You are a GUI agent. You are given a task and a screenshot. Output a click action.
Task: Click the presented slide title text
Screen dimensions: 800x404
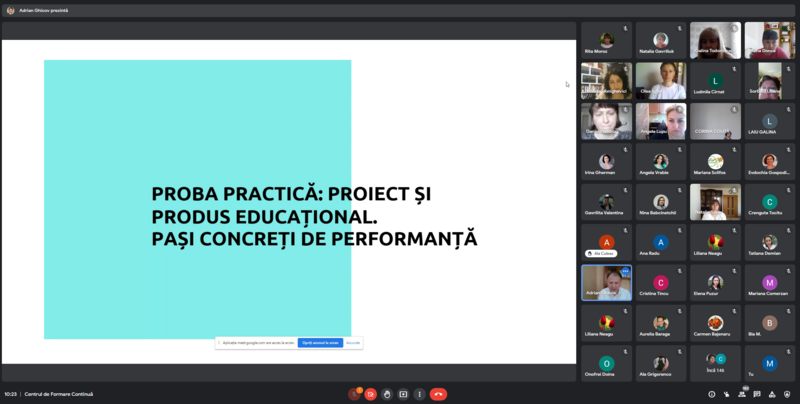click(314, 216)
